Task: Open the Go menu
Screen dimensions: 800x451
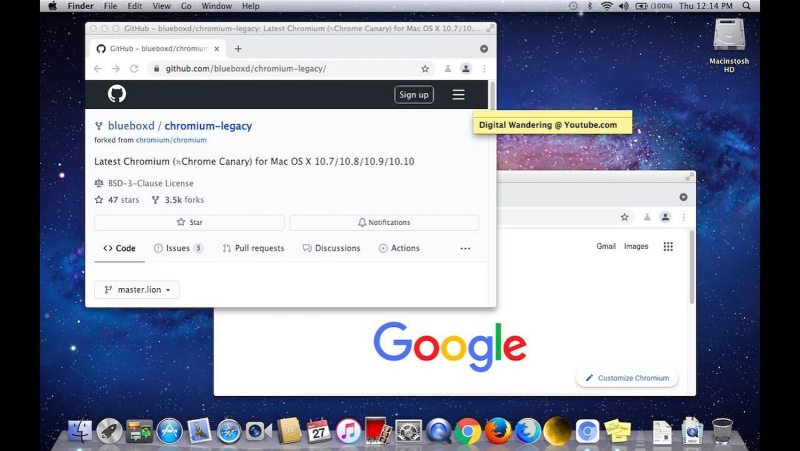Action: [186, 6]
